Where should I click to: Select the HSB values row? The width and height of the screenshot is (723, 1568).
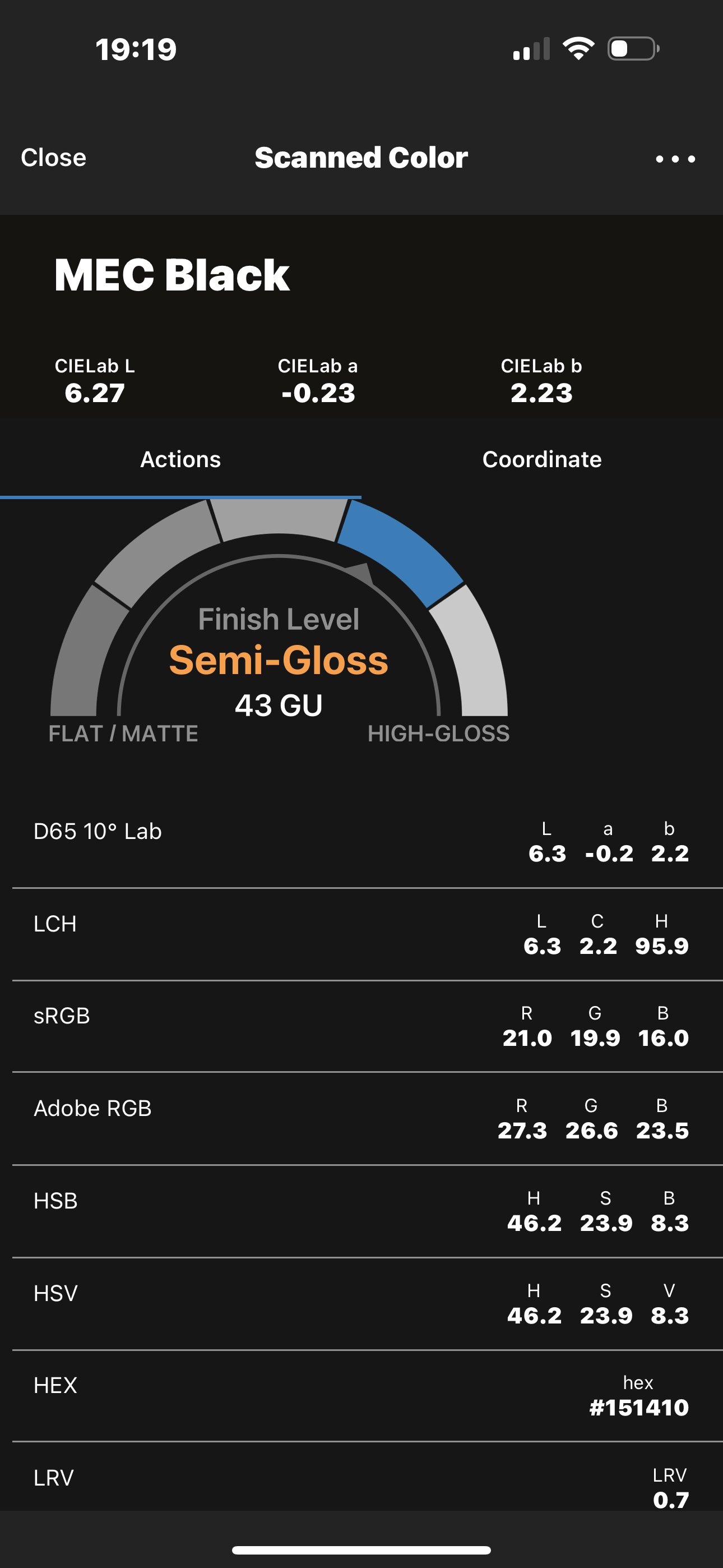[361, 1211]
